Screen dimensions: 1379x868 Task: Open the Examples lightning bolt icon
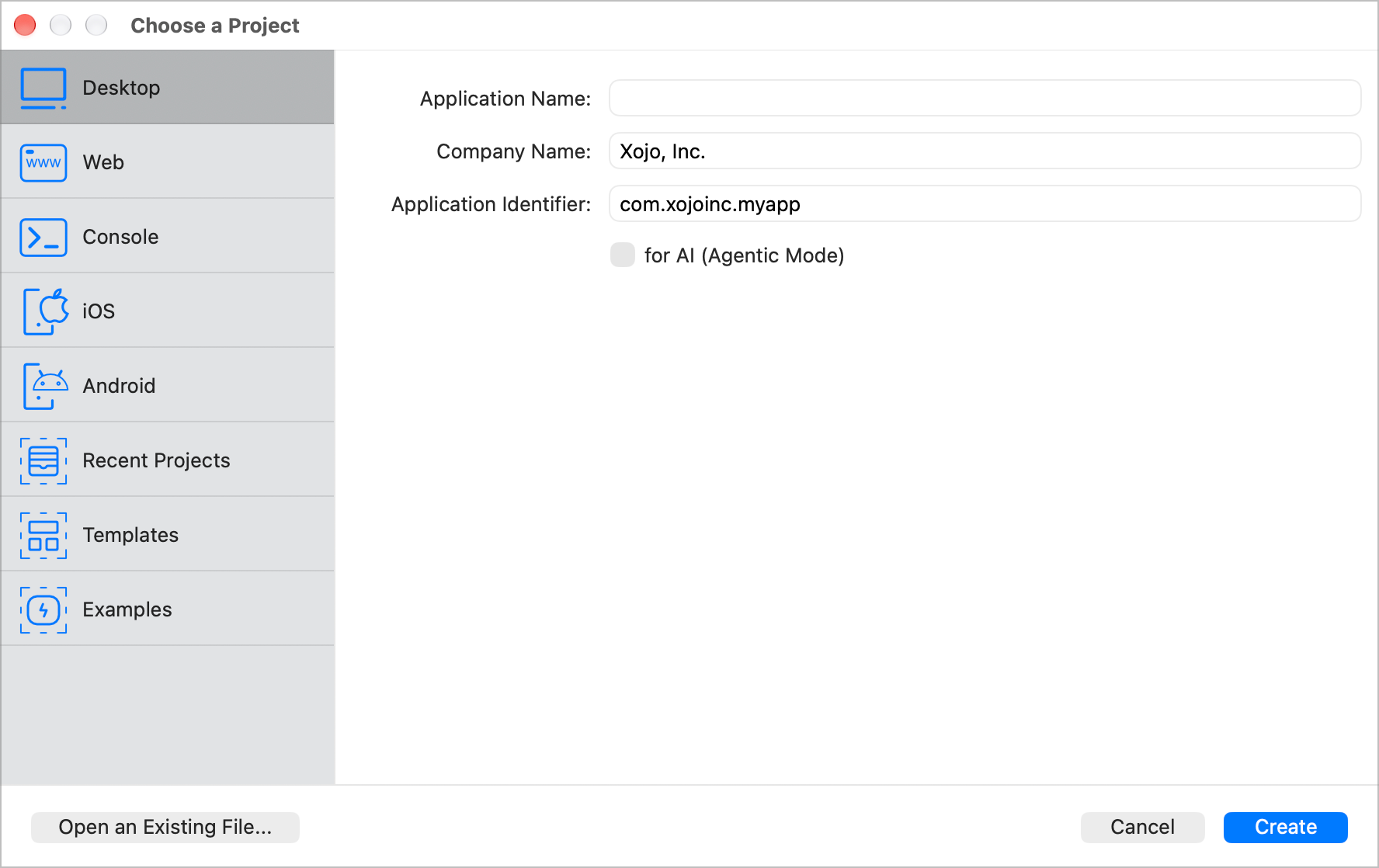43,609
